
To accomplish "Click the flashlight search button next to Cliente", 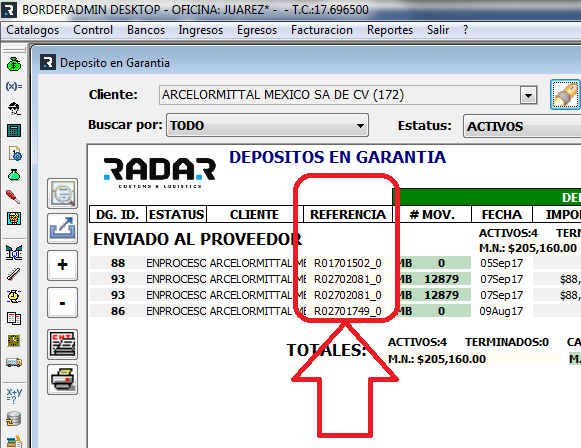I will pos(565,94).
